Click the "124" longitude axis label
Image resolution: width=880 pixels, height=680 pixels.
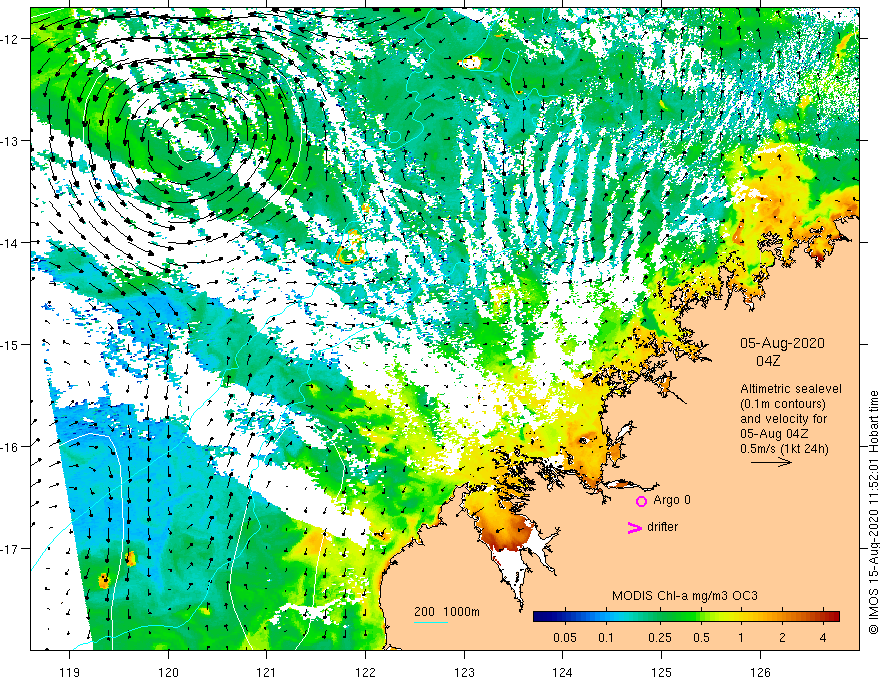pos(563,672)
